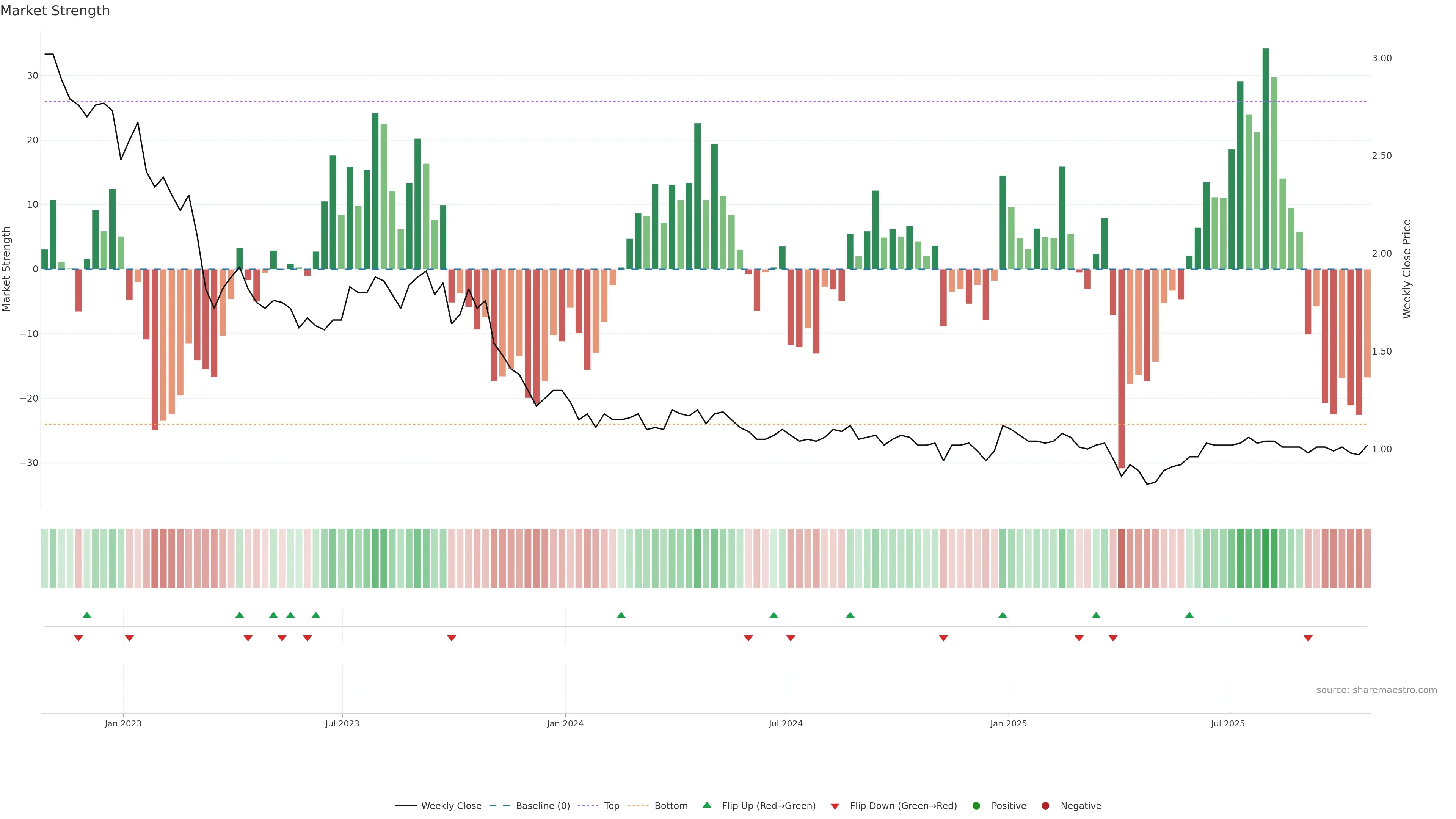Select the leftmost green Flip Up marker
Screen dimensions: 1456x819
coord(87,615)
